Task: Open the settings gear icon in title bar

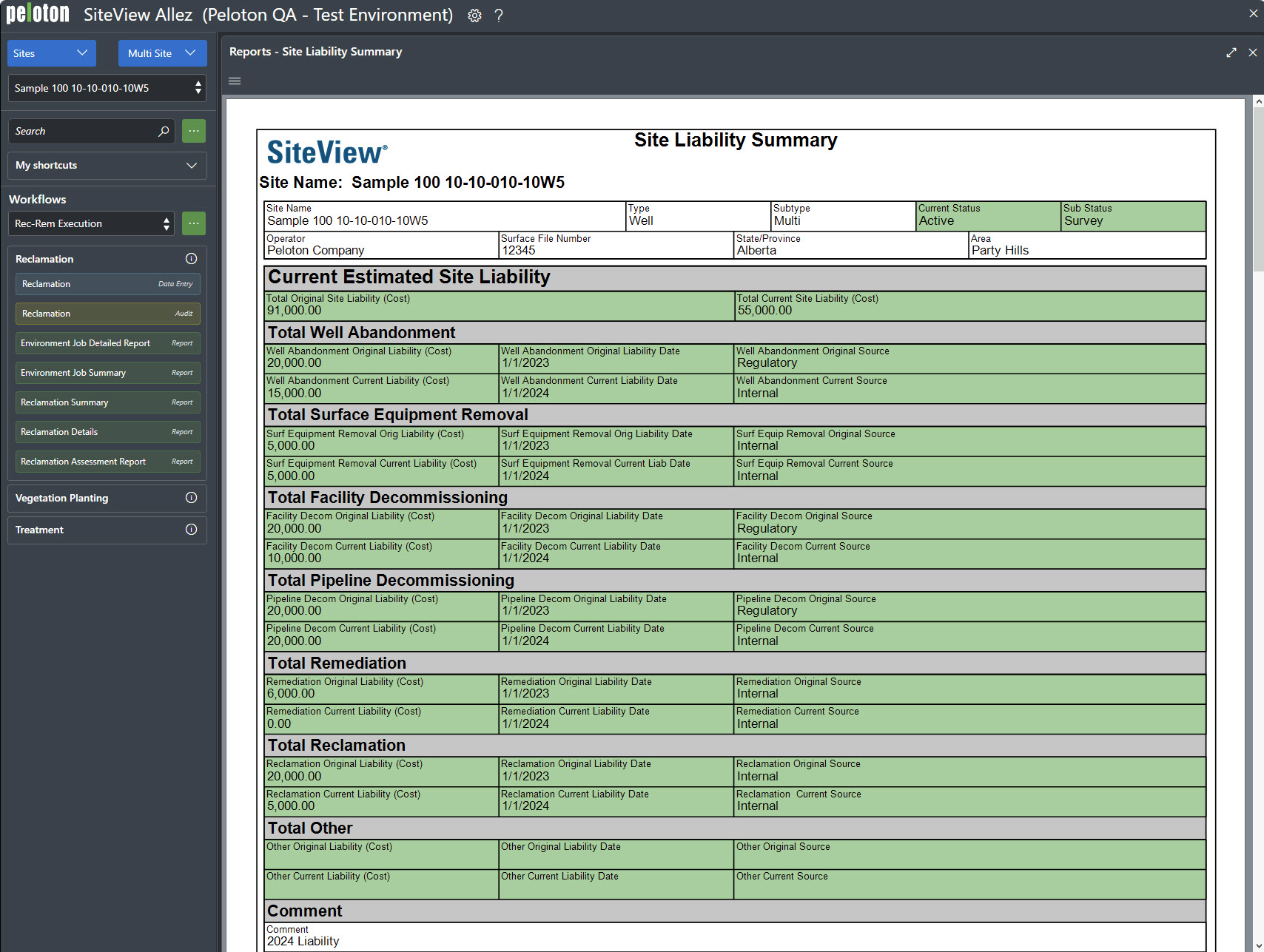Action: tap(474, 16)
